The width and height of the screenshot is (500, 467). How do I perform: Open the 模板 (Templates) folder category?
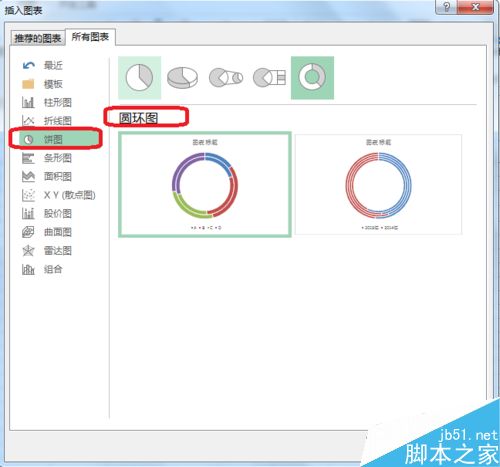point(42,84)
